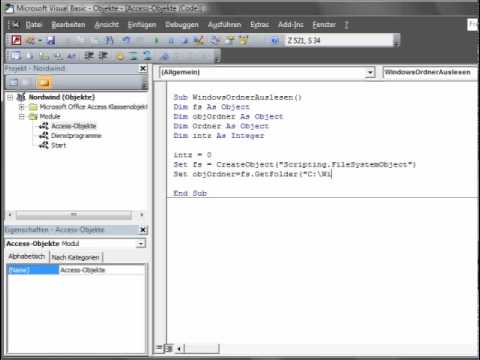Click the control icon left of Datei

click(x=14, y=25)
